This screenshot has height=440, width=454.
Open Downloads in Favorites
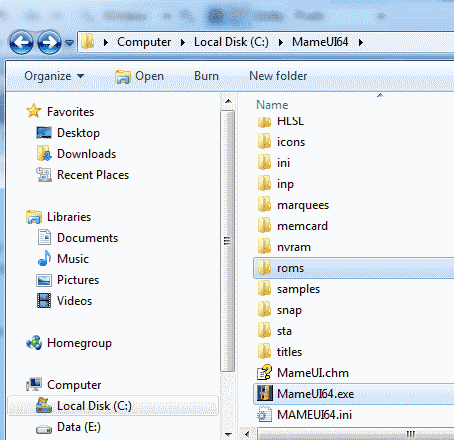(x=87, y=154)
